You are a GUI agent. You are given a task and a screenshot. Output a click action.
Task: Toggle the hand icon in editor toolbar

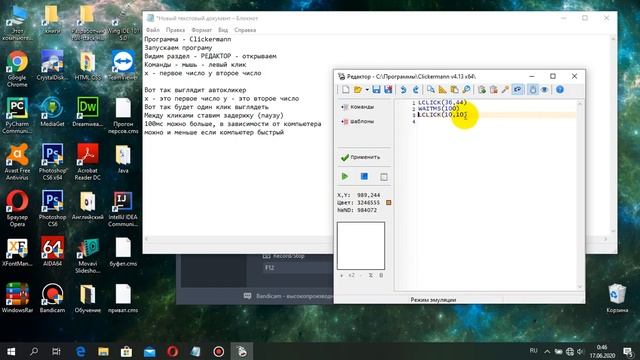[x=533, y=89]
